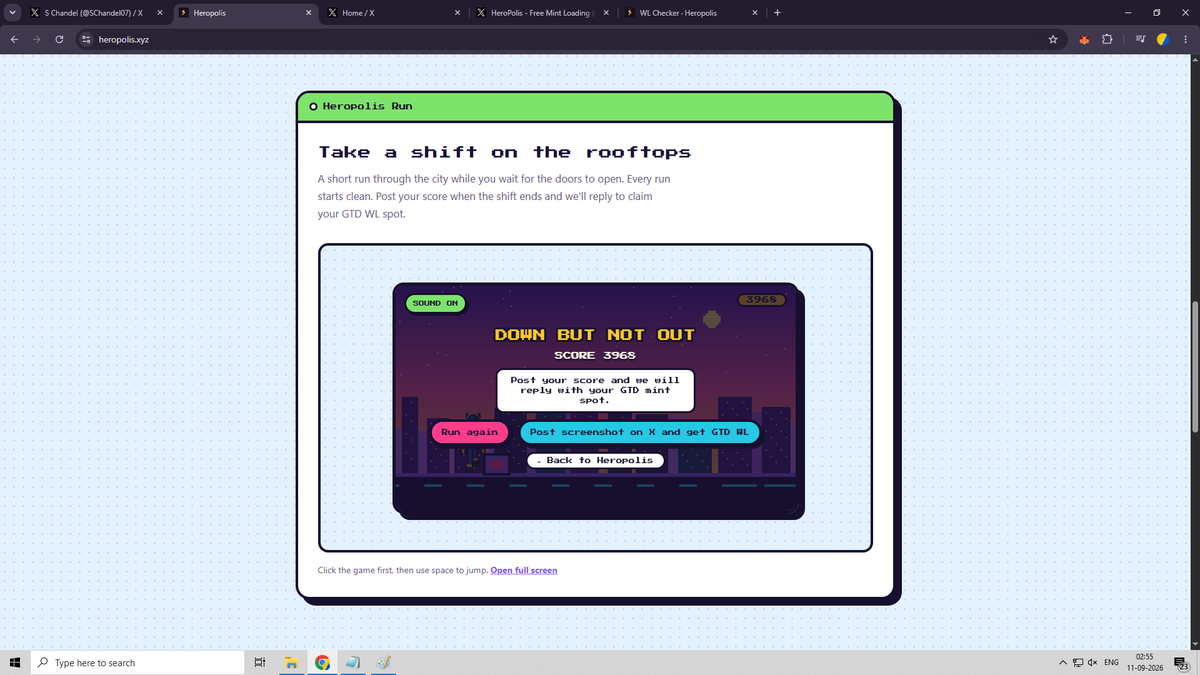Click the moon in the game sky
This screenshot has width=1200, height=675.
pos(712,320)
